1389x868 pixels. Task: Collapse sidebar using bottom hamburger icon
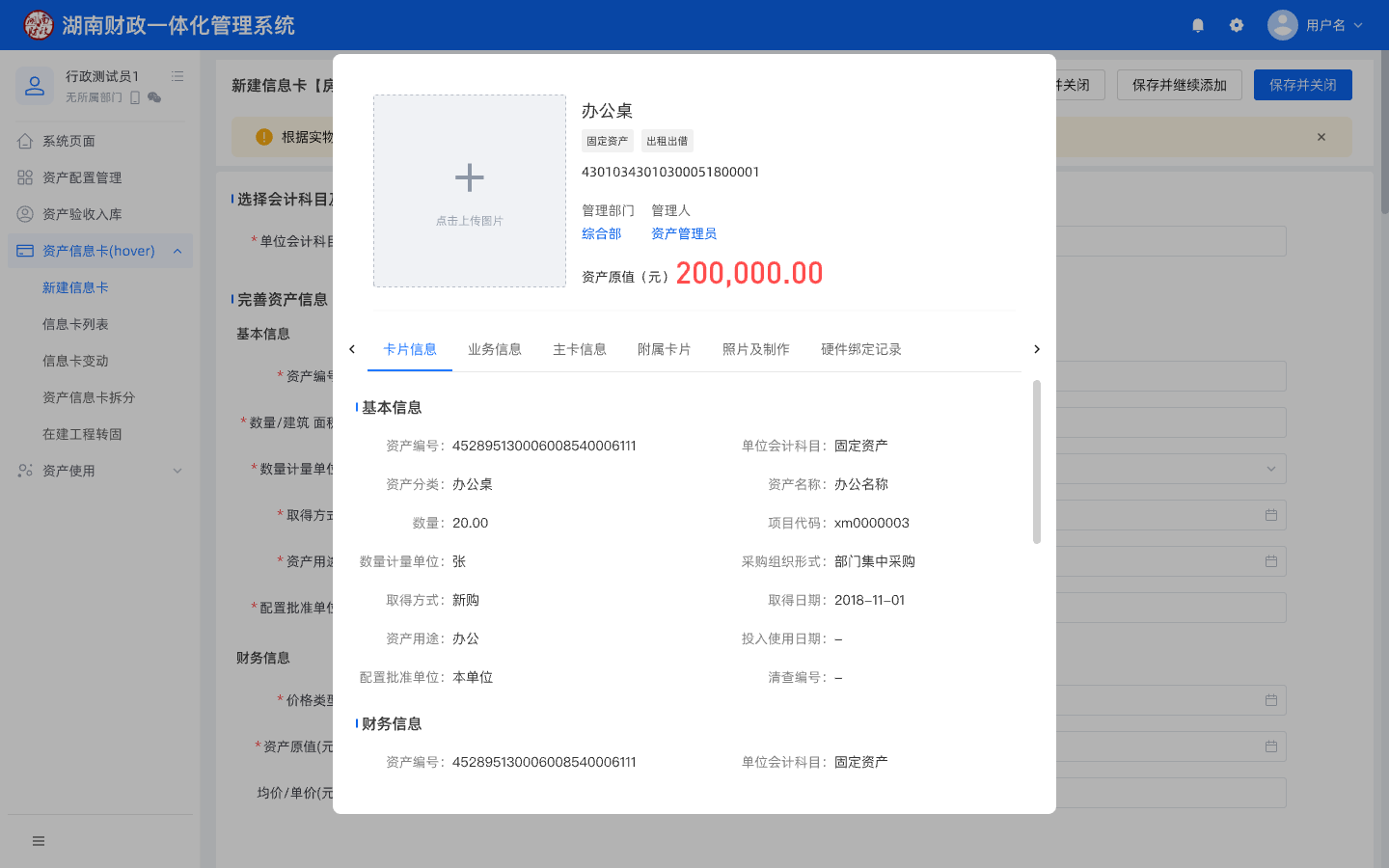point(39,841)
